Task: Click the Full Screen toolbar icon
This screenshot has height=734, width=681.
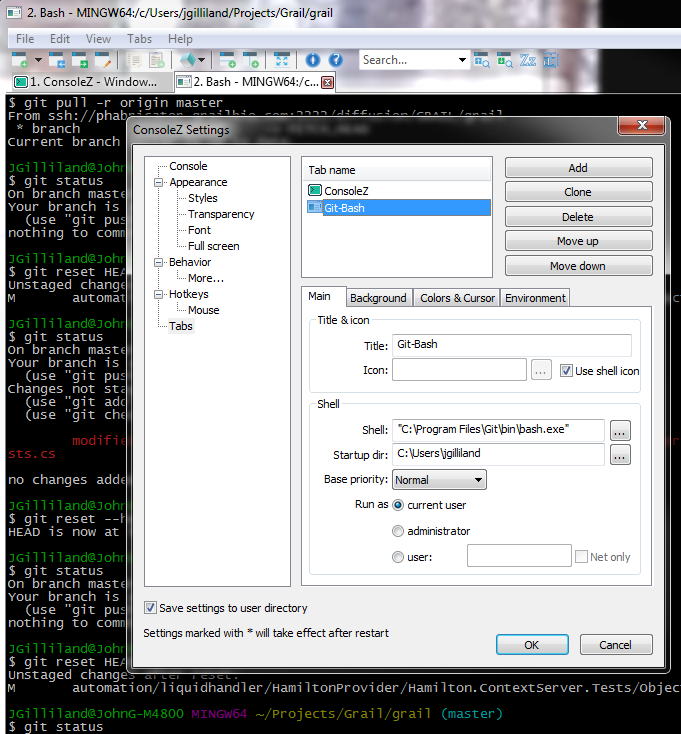Action: (x=282, y=60)
